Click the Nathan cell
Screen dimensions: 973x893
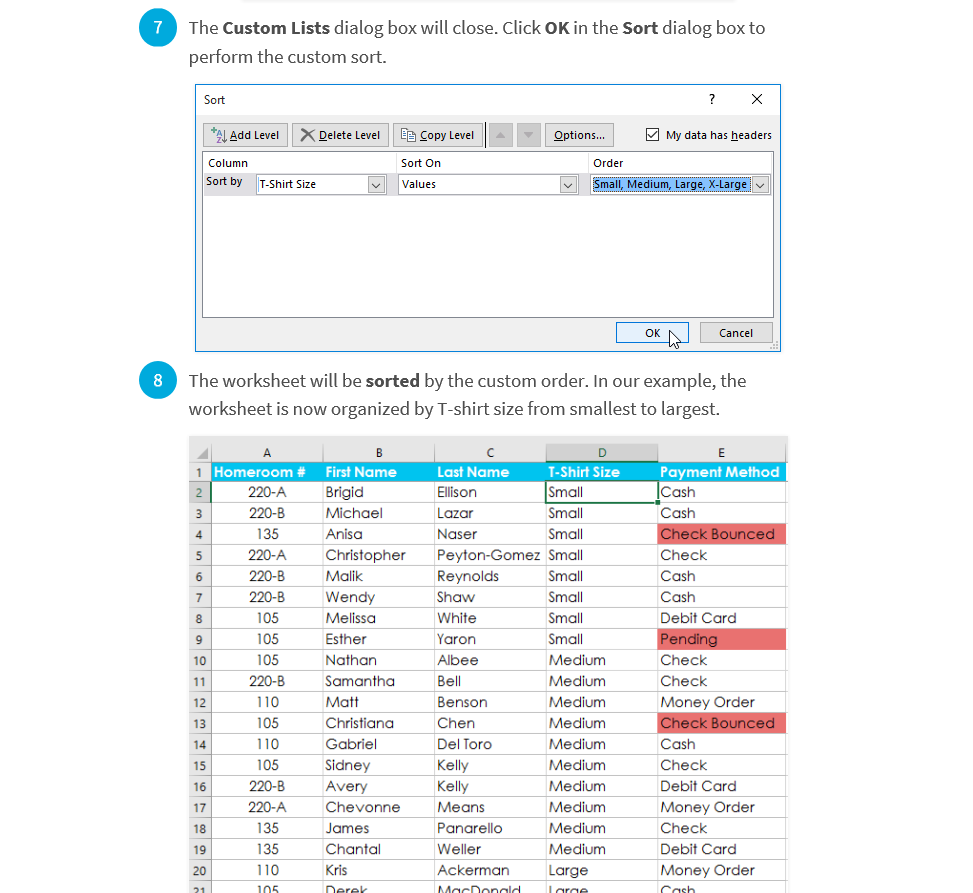click(x=379, y=660)
